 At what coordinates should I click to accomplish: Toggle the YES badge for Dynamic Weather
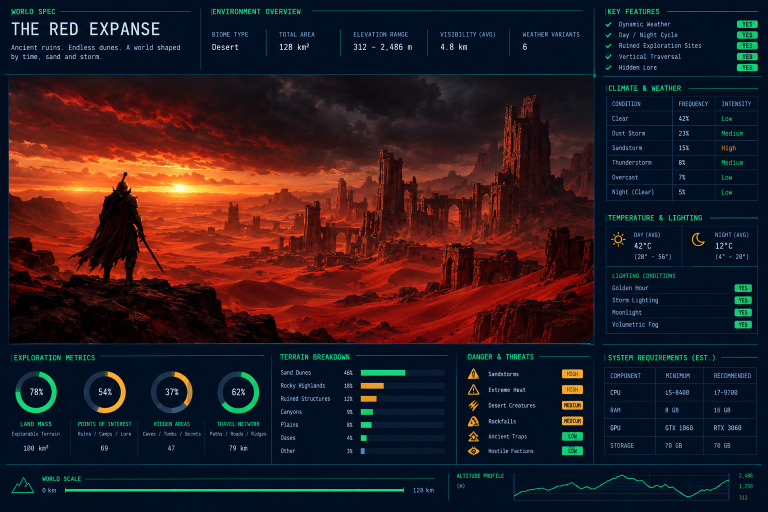click(x=747, y=24)
